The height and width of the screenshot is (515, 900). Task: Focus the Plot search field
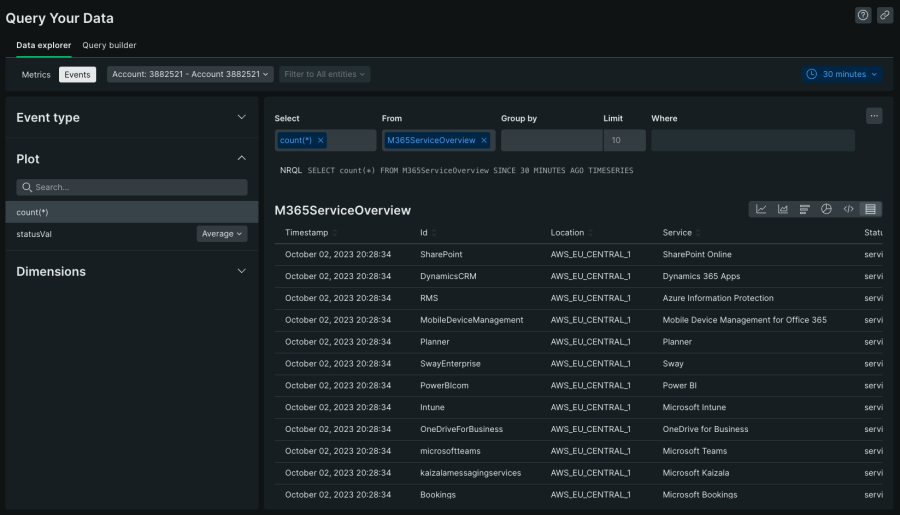pyautogui.click(x=132, y=187)
